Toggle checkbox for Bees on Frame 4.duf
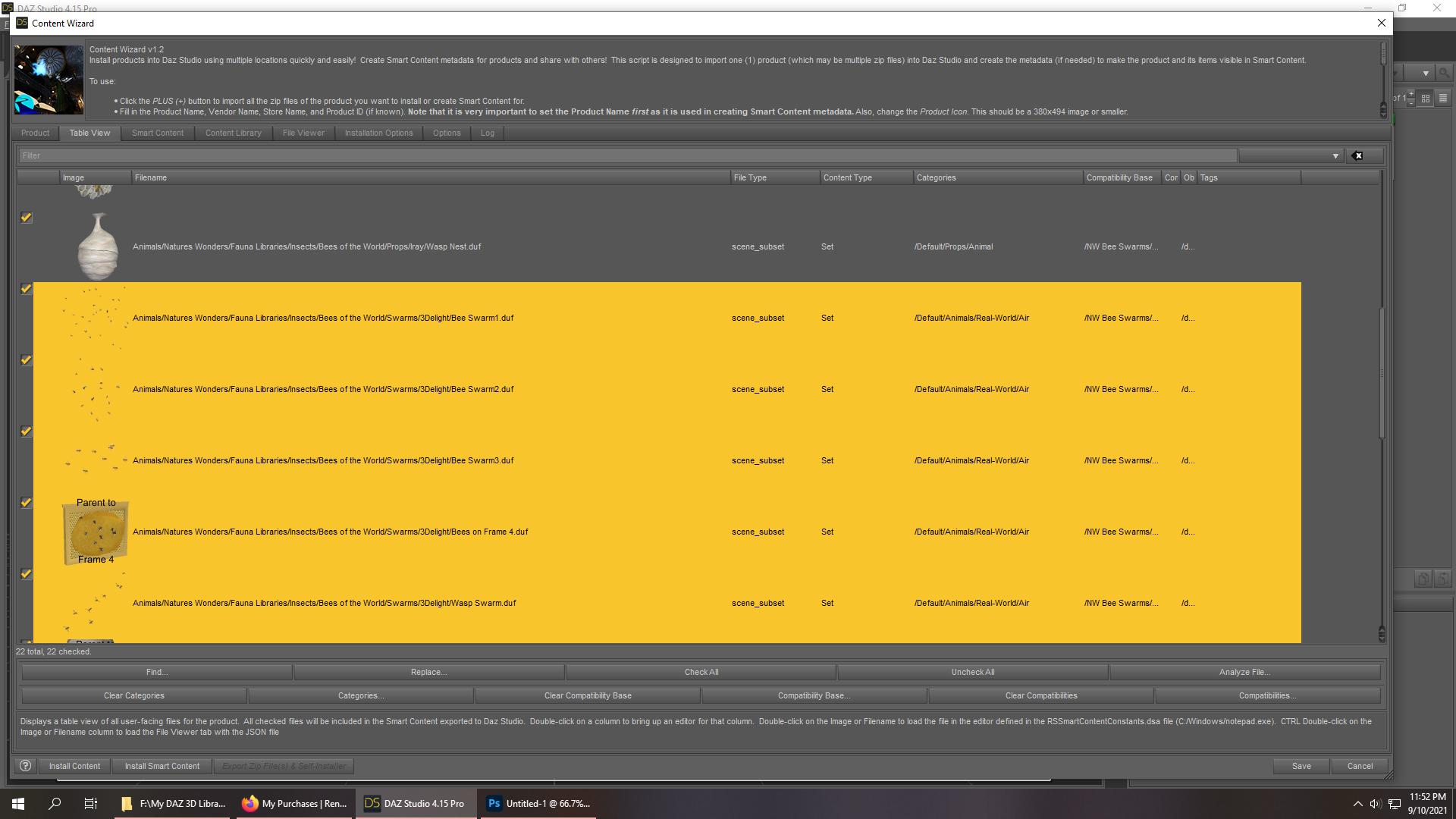Screen dimensions: 1456x819 coord(27,503)
